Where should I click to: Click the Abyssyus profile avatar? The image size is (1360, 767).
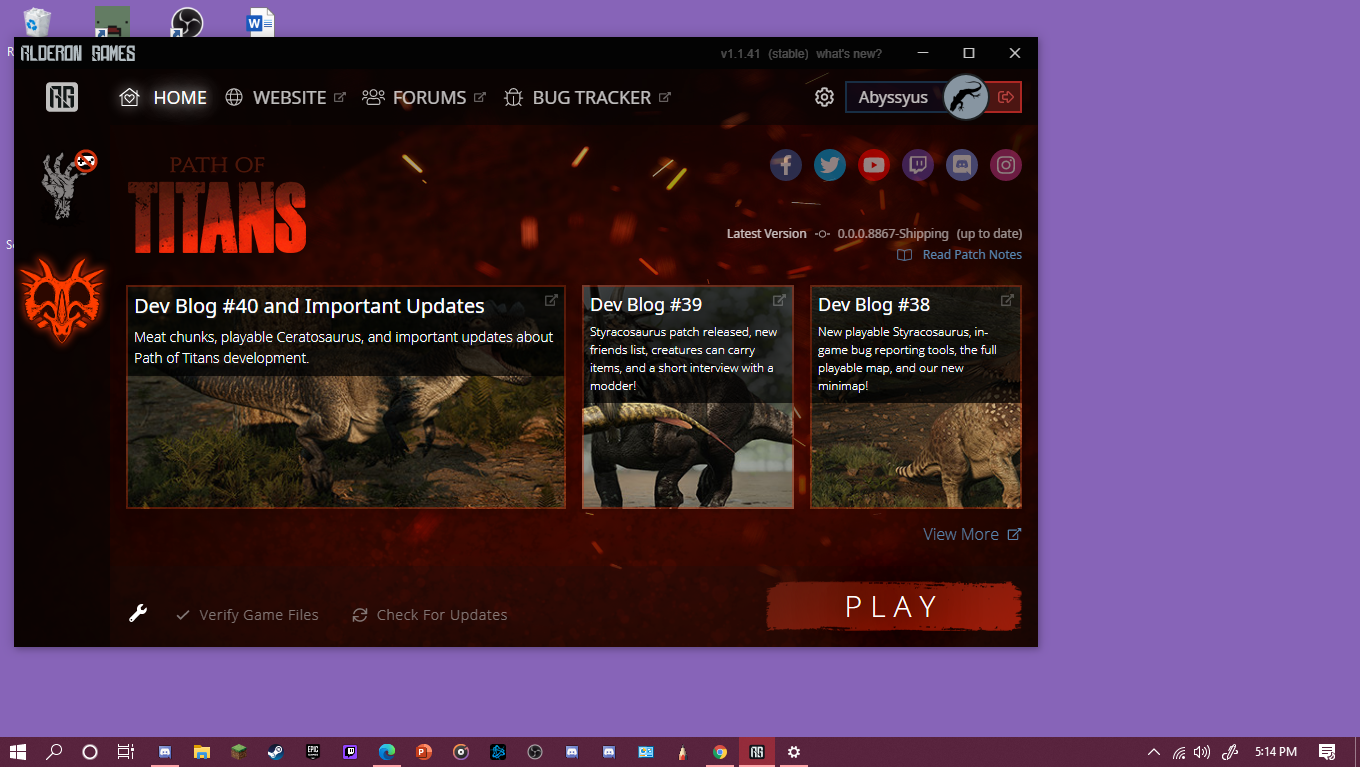pos(966,97)
